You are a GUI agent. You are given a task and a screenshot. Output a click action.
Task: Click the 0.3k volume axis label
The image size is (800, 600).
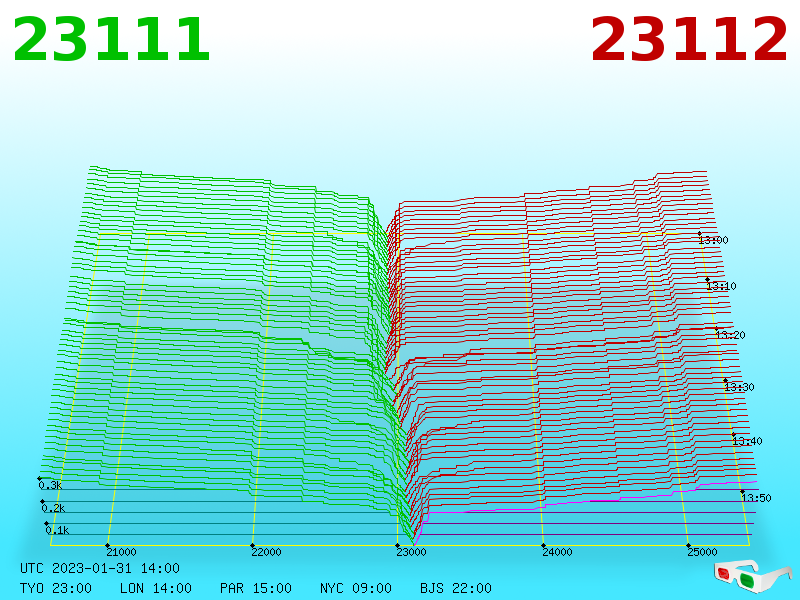coord(51,485)
